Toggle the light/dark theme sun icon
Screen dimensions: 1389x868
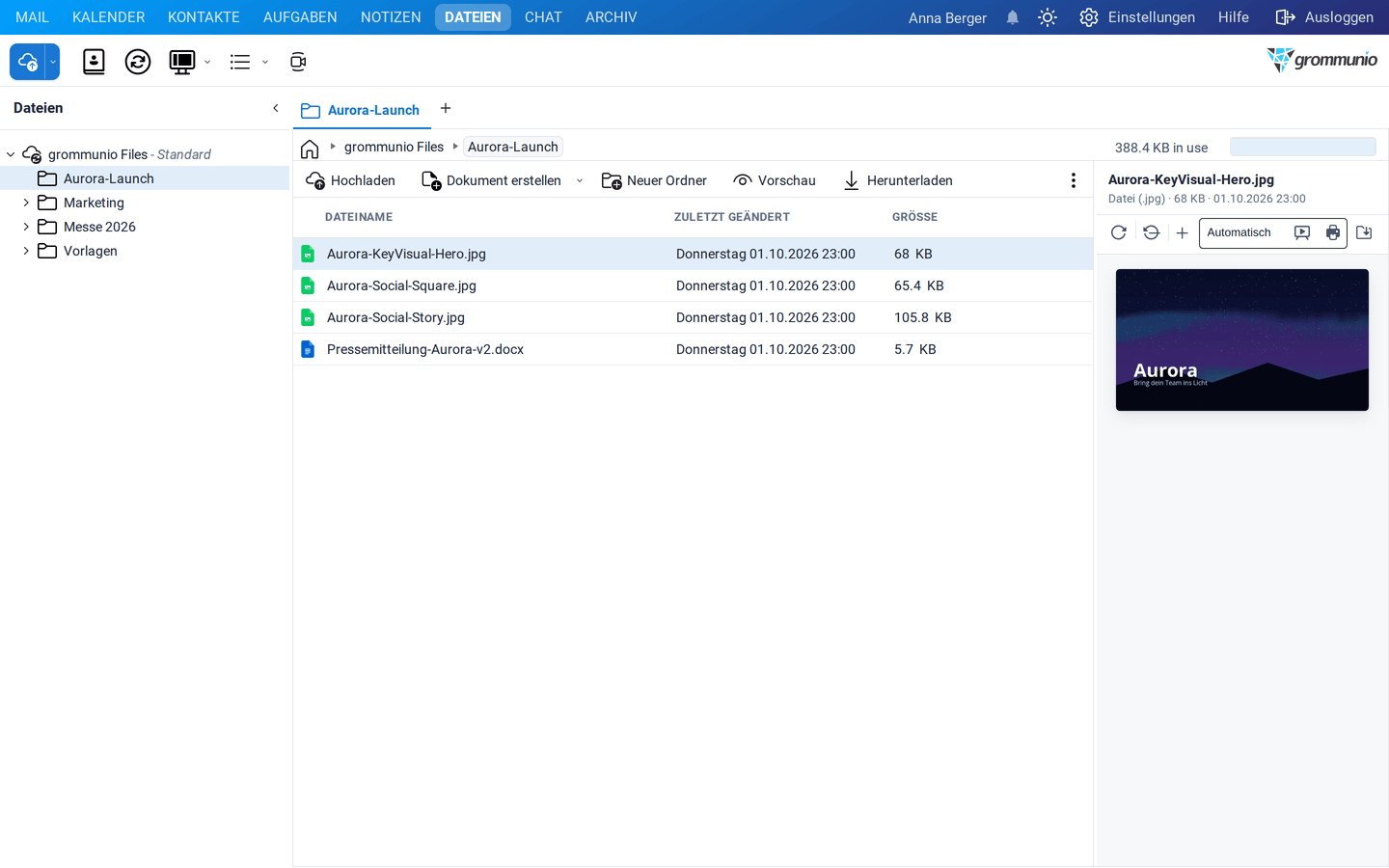pyautogui.click(x=1048, y=17)
